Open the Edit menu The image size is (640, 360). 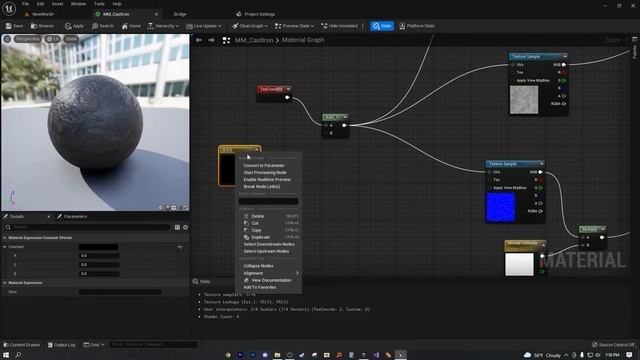(x=40, y=4)
